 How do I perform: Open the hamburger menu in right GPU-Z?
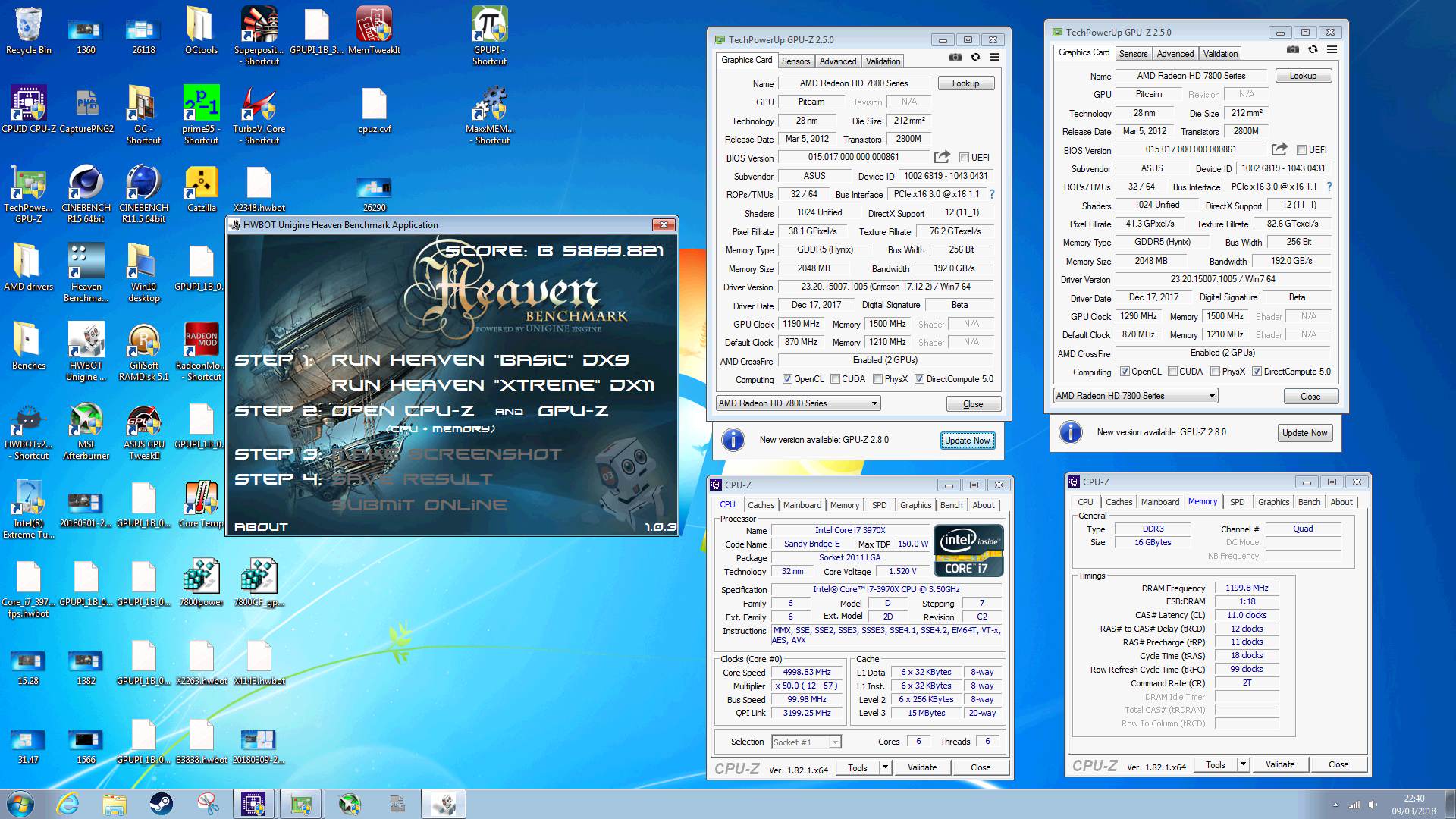[x=1332, y=50]
